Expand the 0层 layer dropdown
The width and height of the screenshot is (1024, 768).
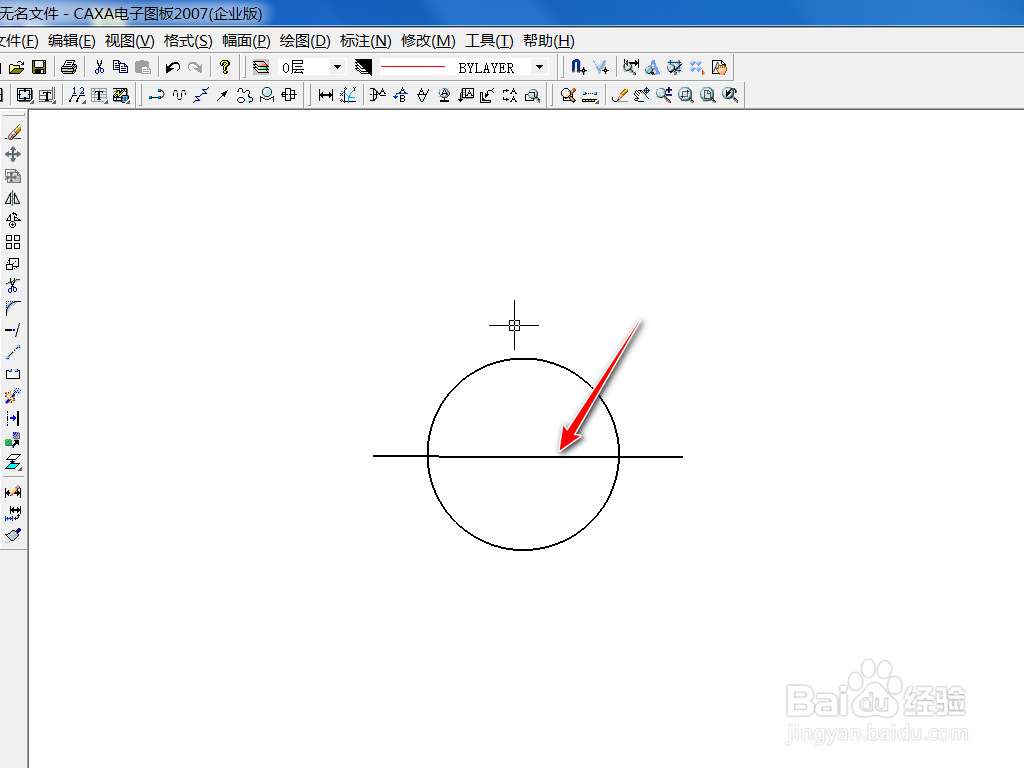(337, 67)
